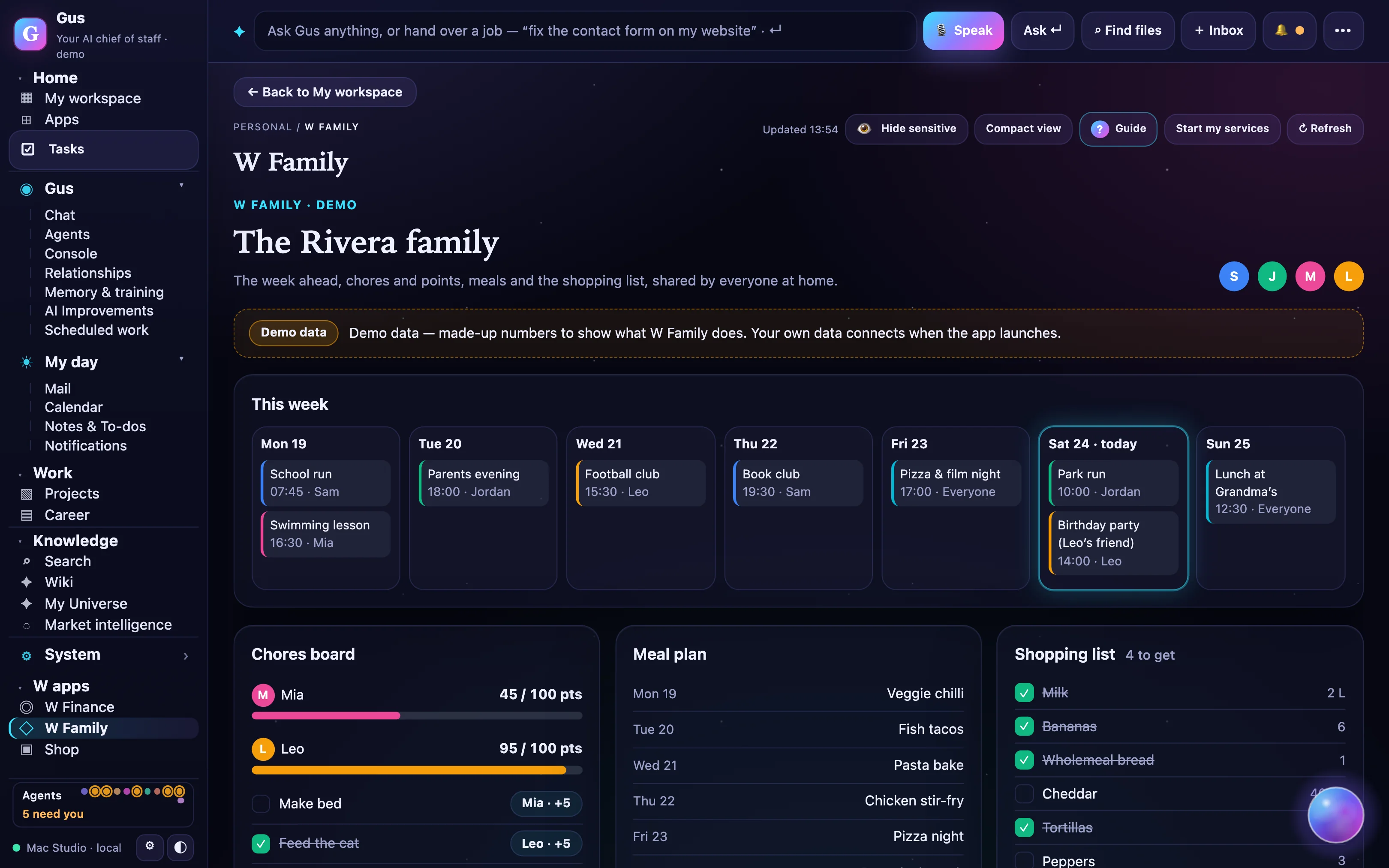1389x868 pixels.
Task: Click the floating Gus orb
Action: [1335, 814]
